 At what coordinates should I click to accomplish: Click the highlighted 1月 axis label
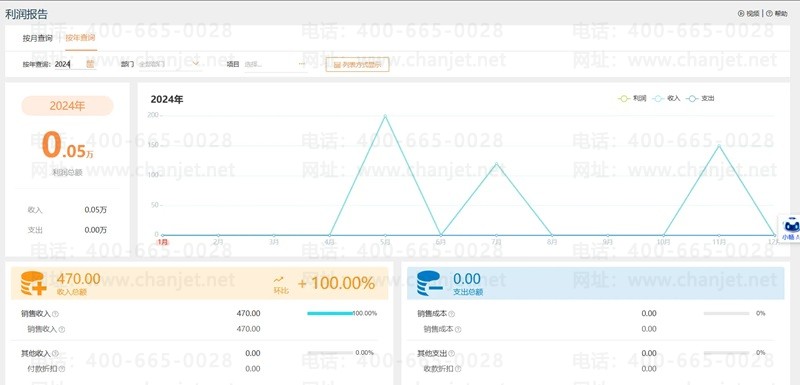163,242
